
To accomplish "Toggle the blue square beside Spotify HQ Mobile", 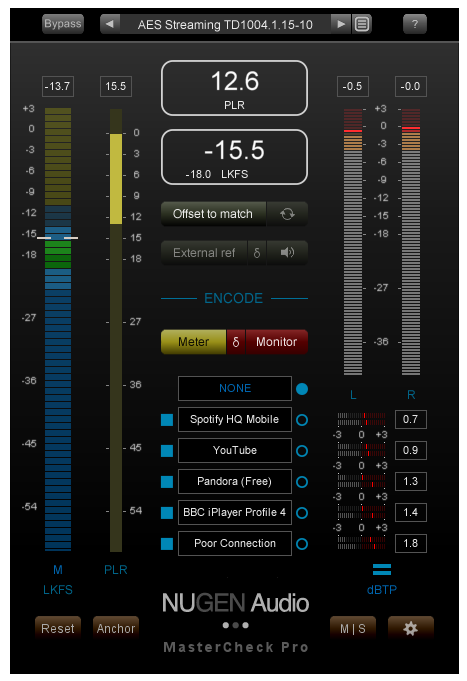I will point(167,420).
